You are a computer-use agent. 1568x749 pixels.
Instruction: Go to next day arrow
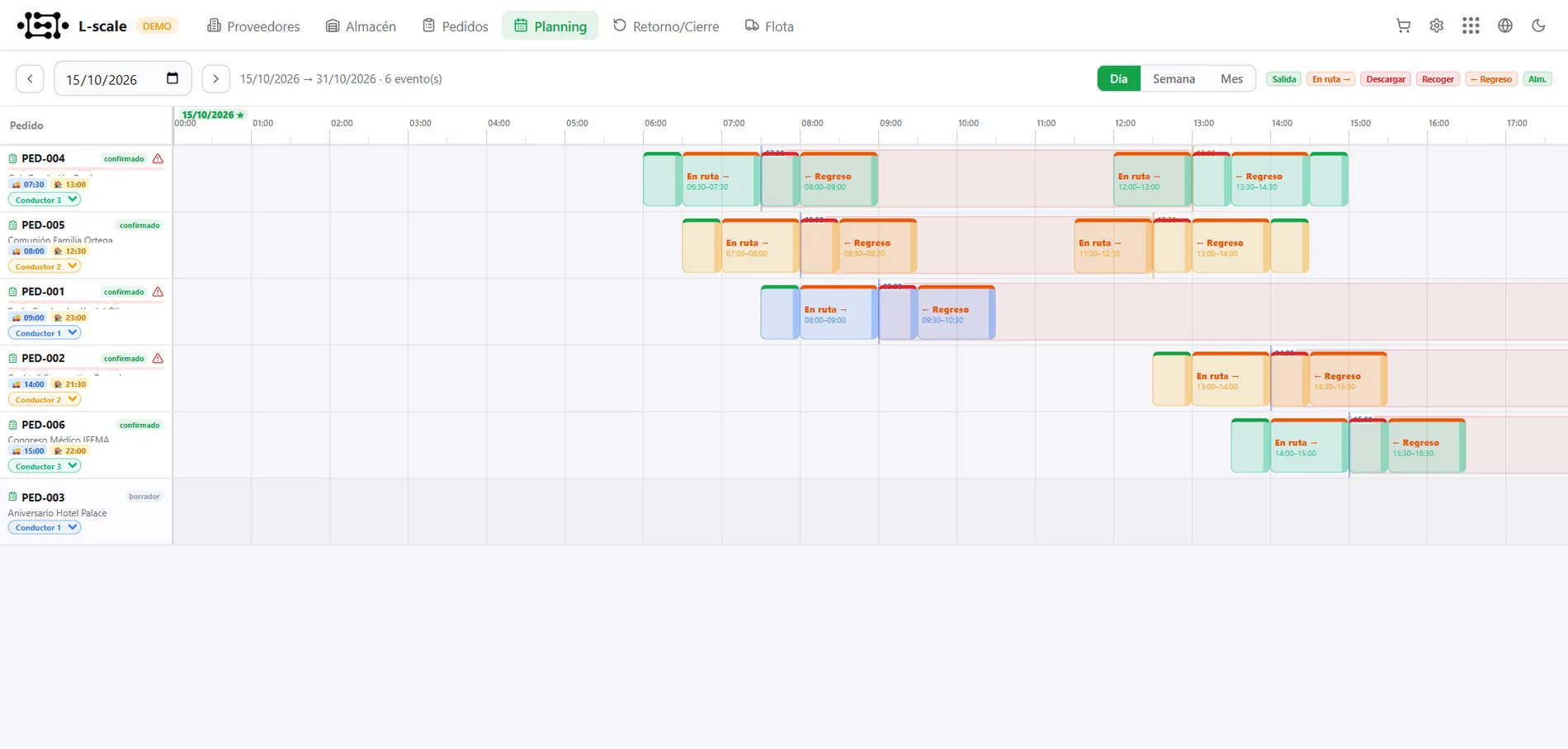pyautogui.click(x=215, y=79)
